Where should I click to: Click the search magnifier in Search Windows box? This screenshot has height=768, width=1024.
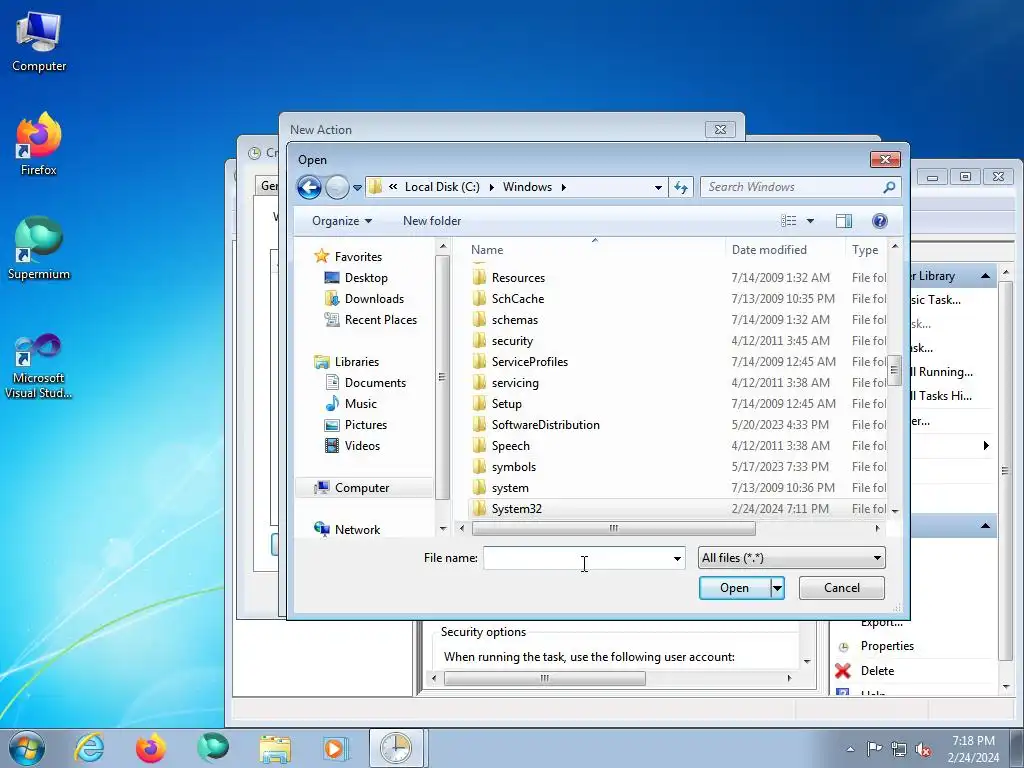click(x=889, y=187)
